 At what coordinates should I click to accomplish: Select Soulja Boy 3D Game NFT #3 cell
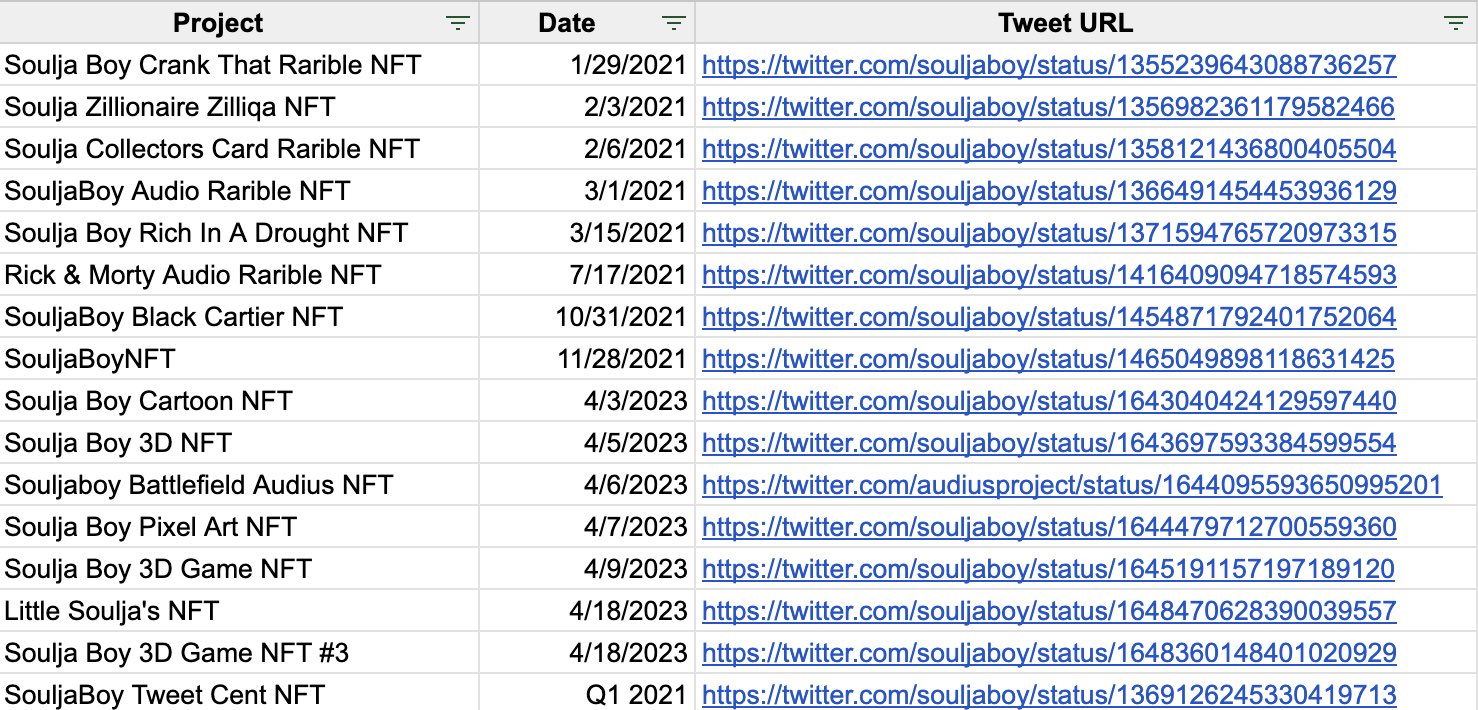[x=239, y=652]
